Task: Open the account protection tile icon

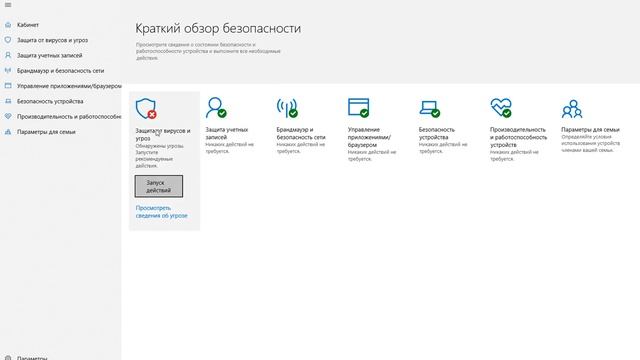Action: point(216,107)
